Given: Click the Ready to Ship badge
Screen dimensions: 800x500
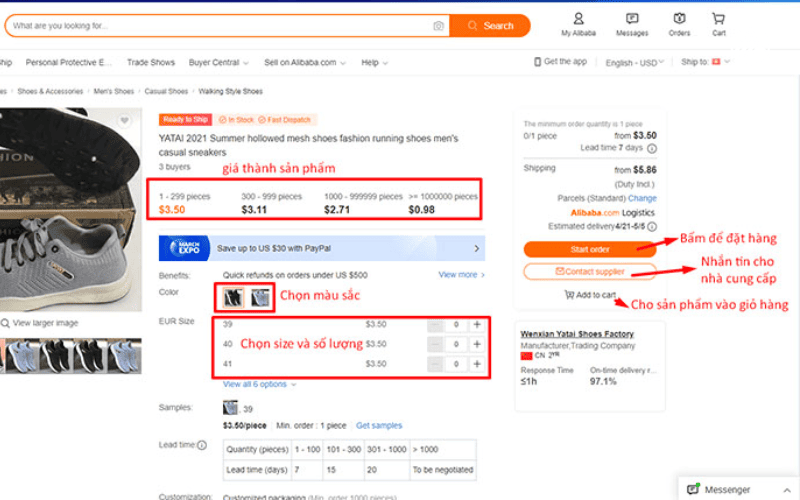Looking at the screenshot, I should (x=185, y=119).
